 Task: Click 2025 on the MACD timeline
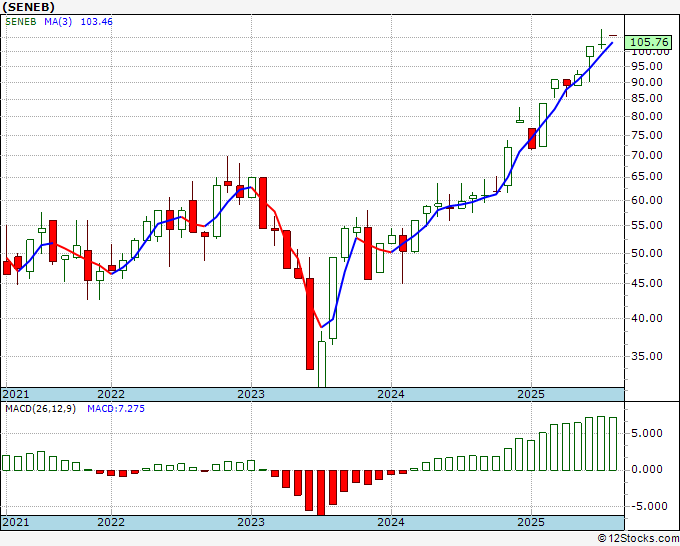point(531,522)
